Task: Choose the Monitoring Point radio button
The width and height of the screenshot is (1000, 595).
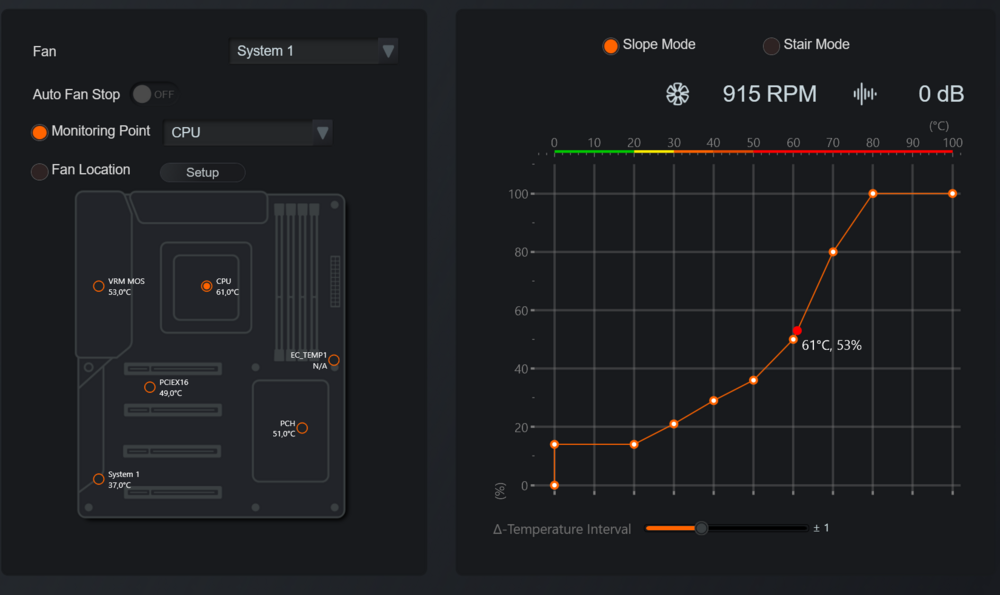Action: pos(40,132)
